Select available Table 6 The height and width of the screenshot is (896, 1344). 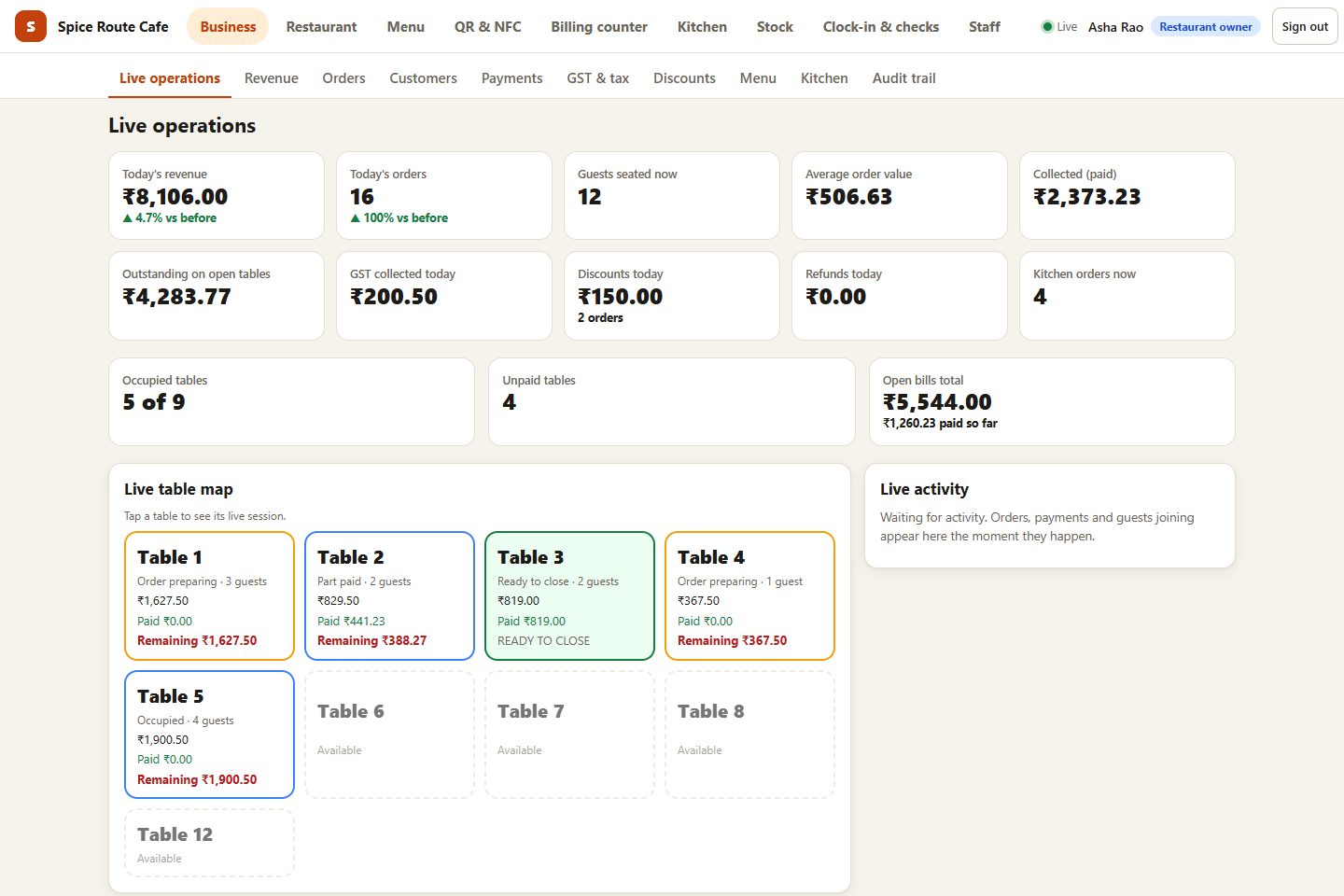389,735
